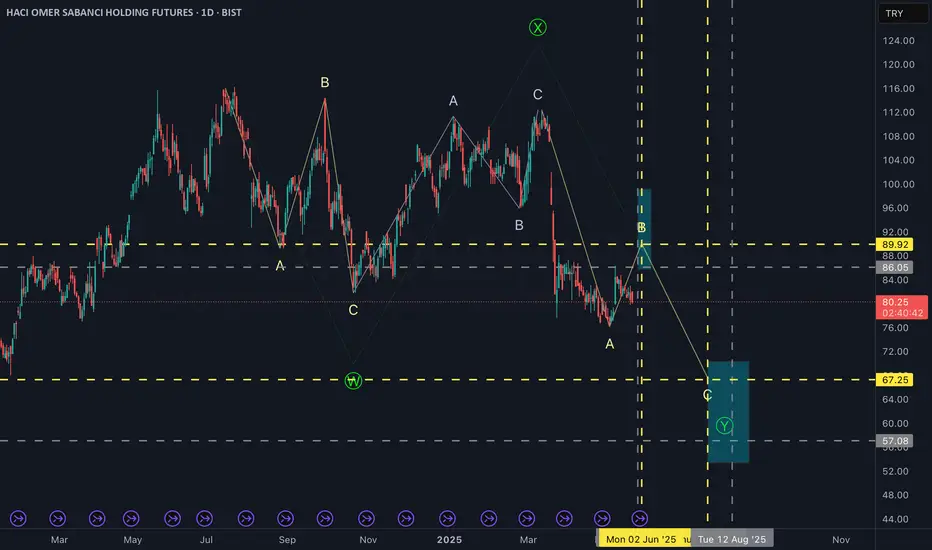Click the 72.00 price axis label
The width and height of the screenshot is (932, 550).
pyautogui.click(x=895, y=351)
